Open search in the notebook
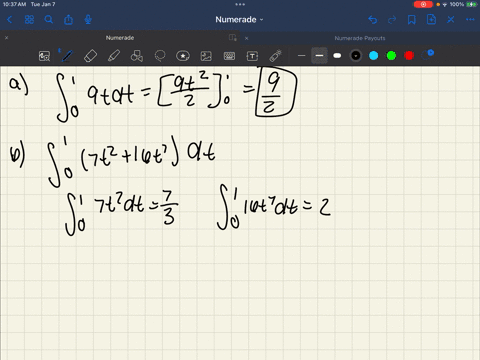The image size is (480, 360). tap(49, 20)
